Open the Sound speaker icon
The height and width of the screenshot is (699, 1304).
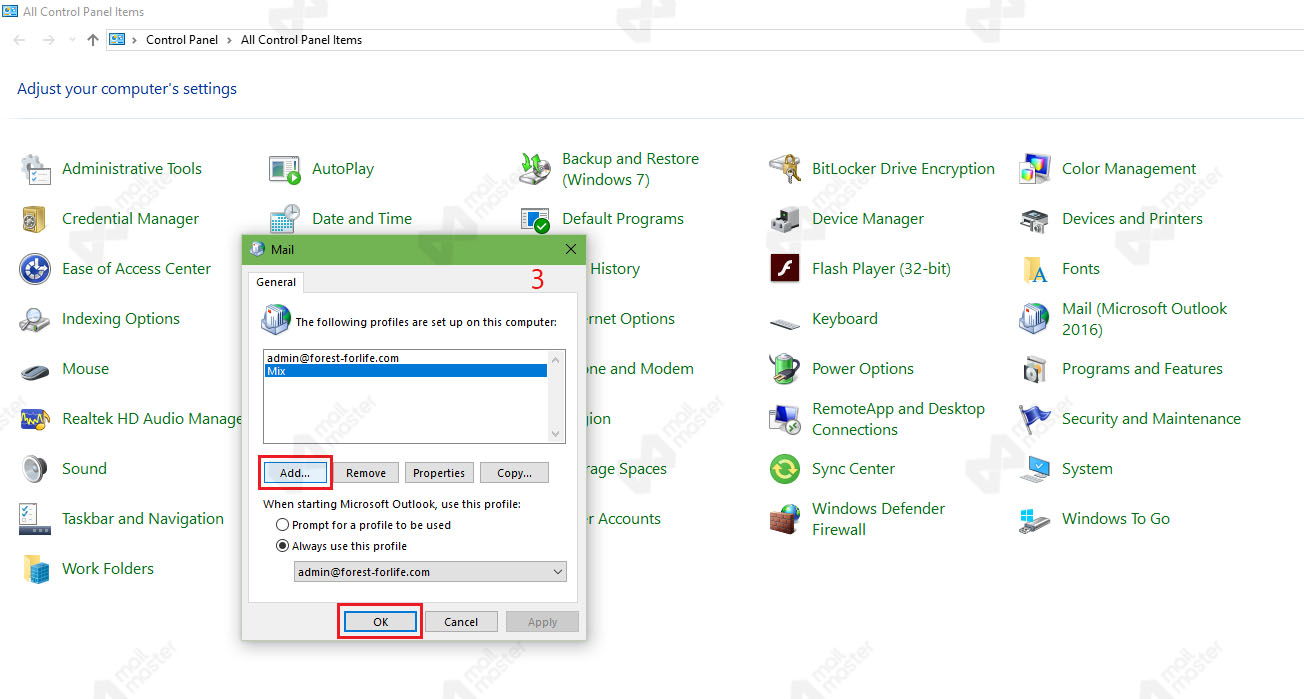36,469
